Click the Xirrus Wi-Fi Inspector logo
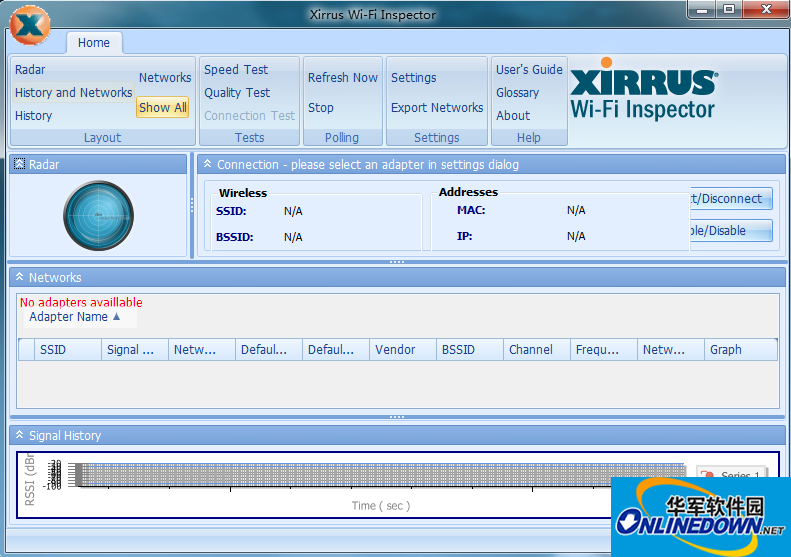The width and height of the screenshot is (791, 557). [644, 90]
